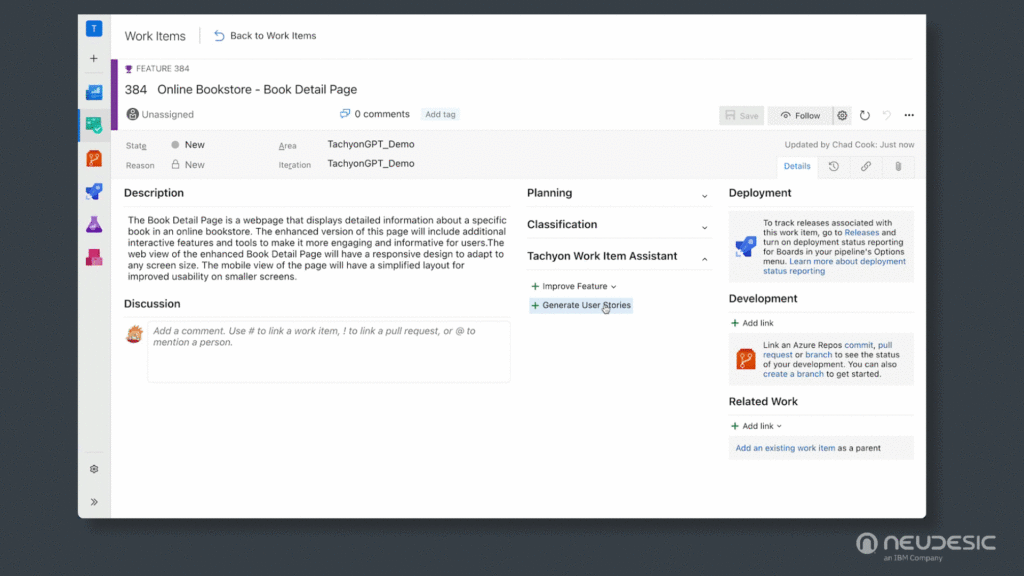Open the Links tab
This screenshot has height=576, width=1024.
pyautogui.click(x=865, y=167)
